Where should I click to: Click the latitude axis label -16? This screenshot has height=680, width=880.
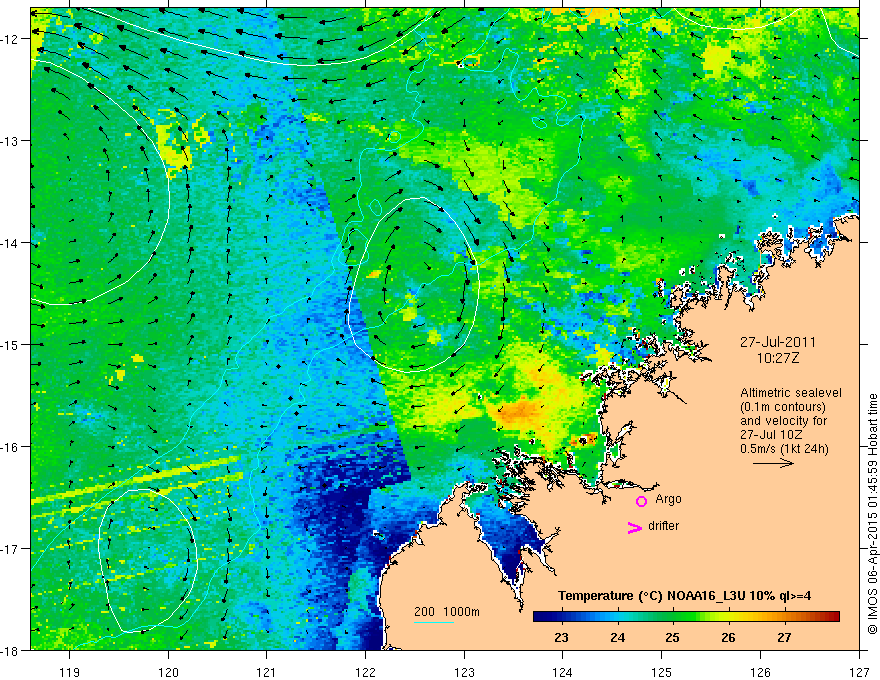point(9,447)
